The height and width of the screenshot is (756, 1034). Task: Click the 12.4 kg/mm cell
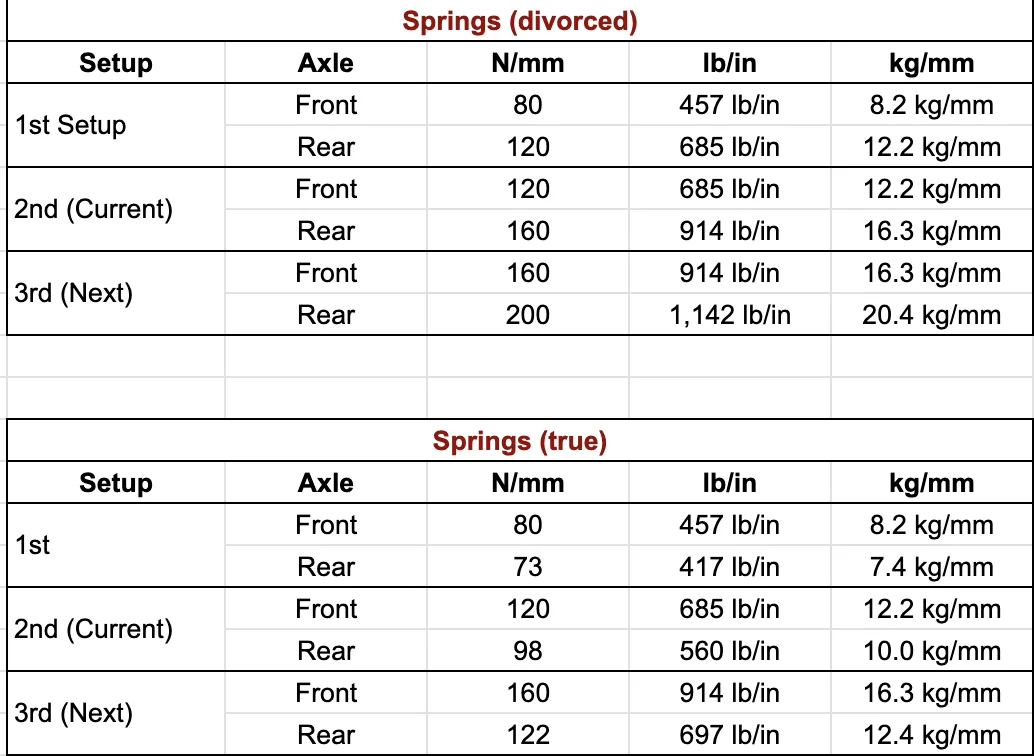click(x=932, y=734)
